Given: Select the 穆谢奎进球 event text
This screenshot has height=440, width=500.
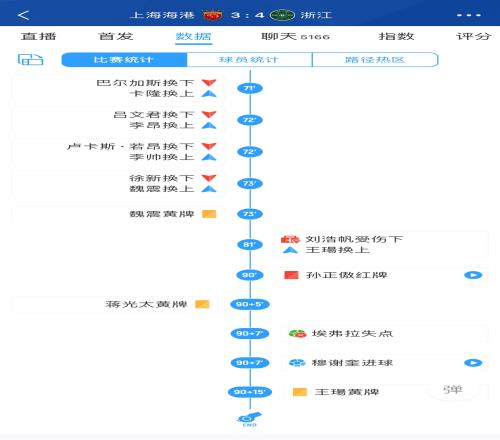Looking at the screenshot, I should [352, 363].
